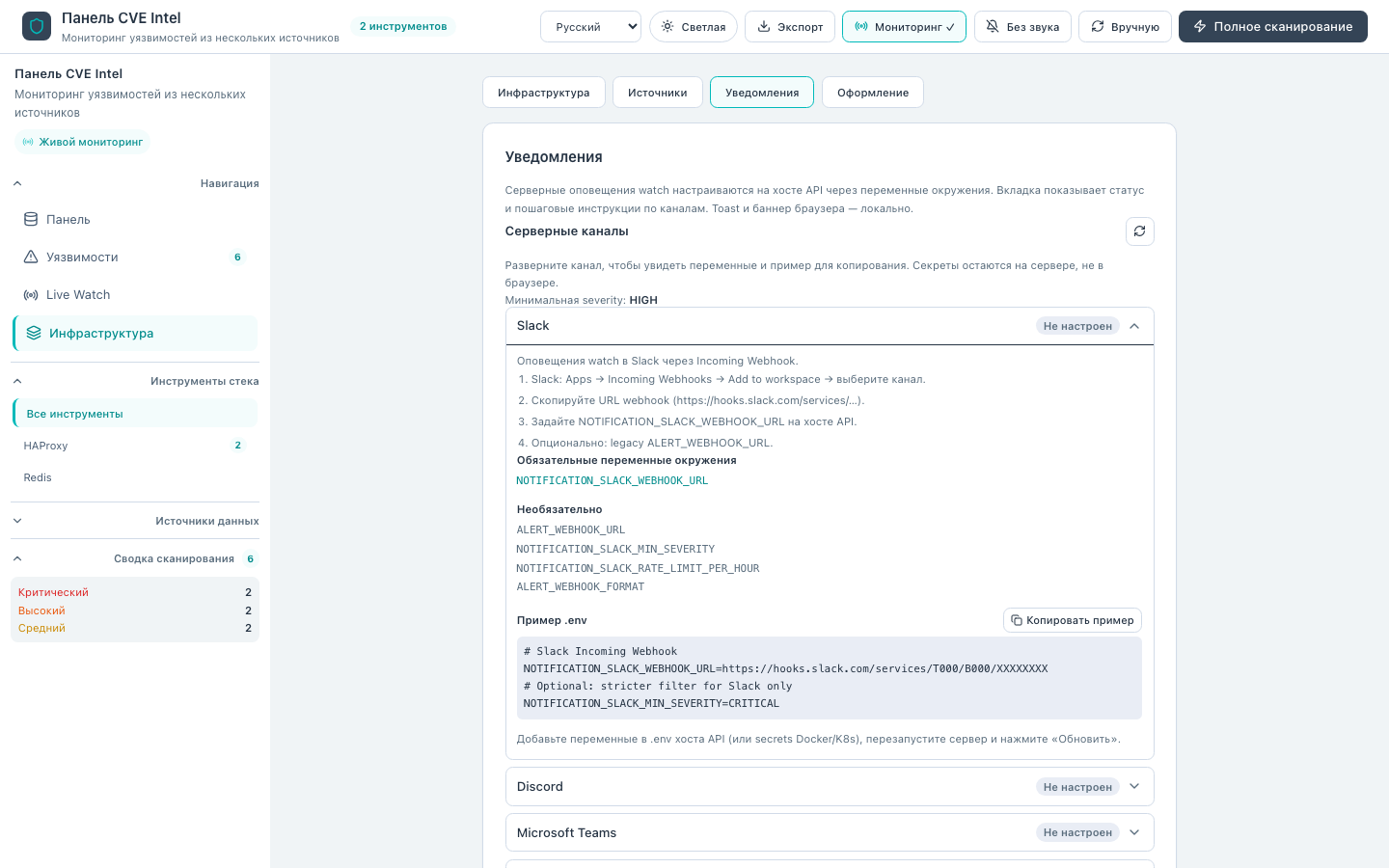Expand the Discord channel section

(830, 786)
